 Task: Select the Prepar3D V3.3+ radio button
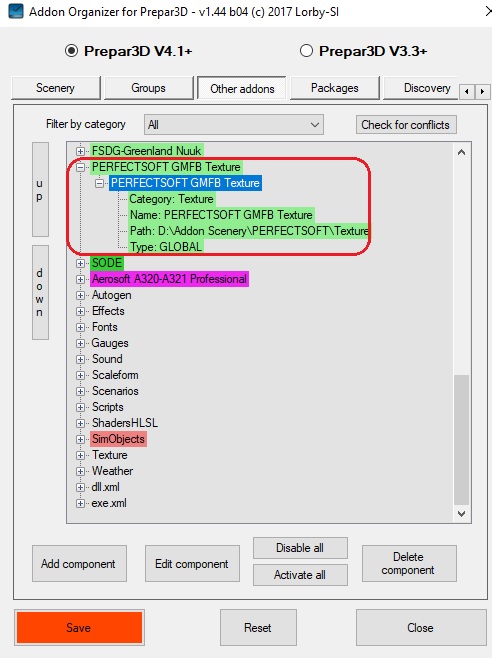306,51
